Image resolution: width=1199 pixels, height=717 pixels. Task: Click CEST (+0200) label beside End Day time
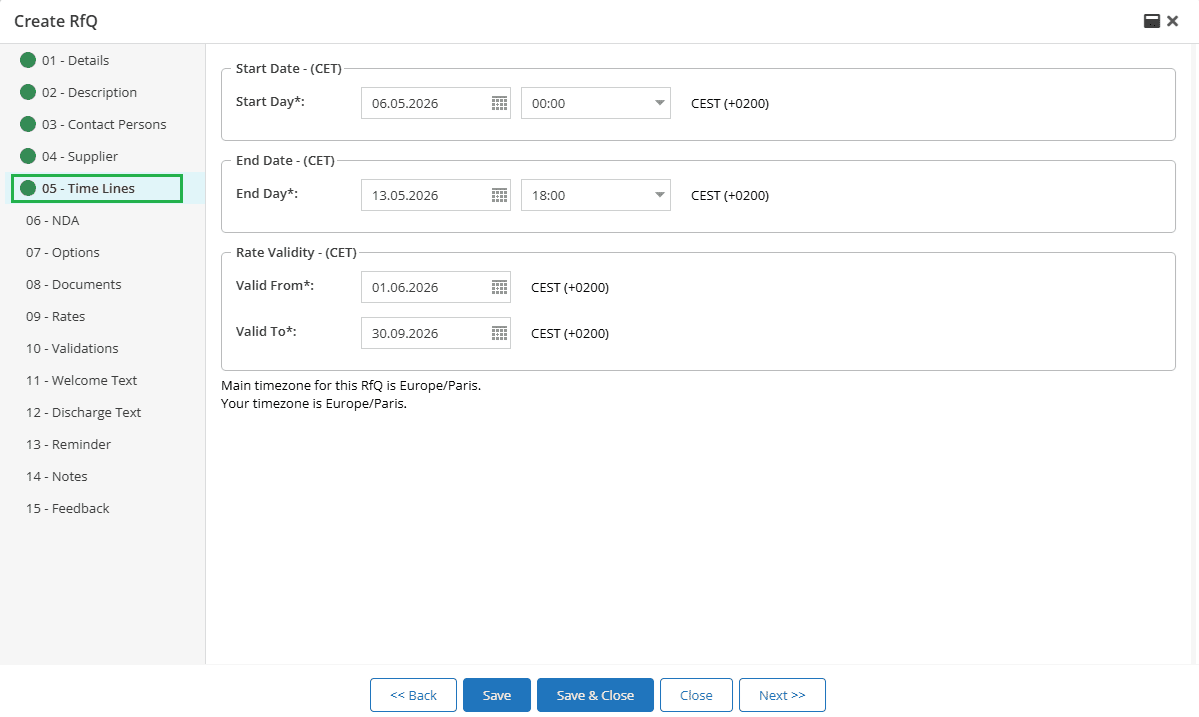(729, 196)
